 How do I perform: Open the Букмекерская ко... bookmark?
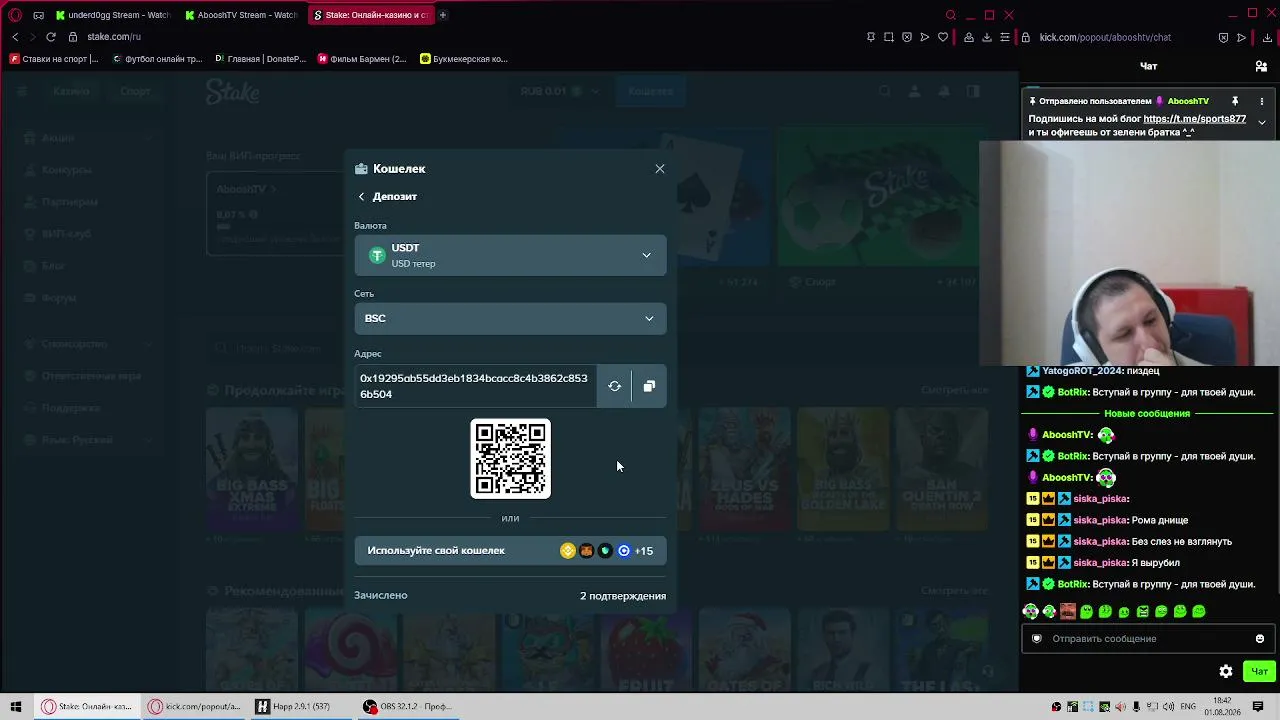(464, 59)
